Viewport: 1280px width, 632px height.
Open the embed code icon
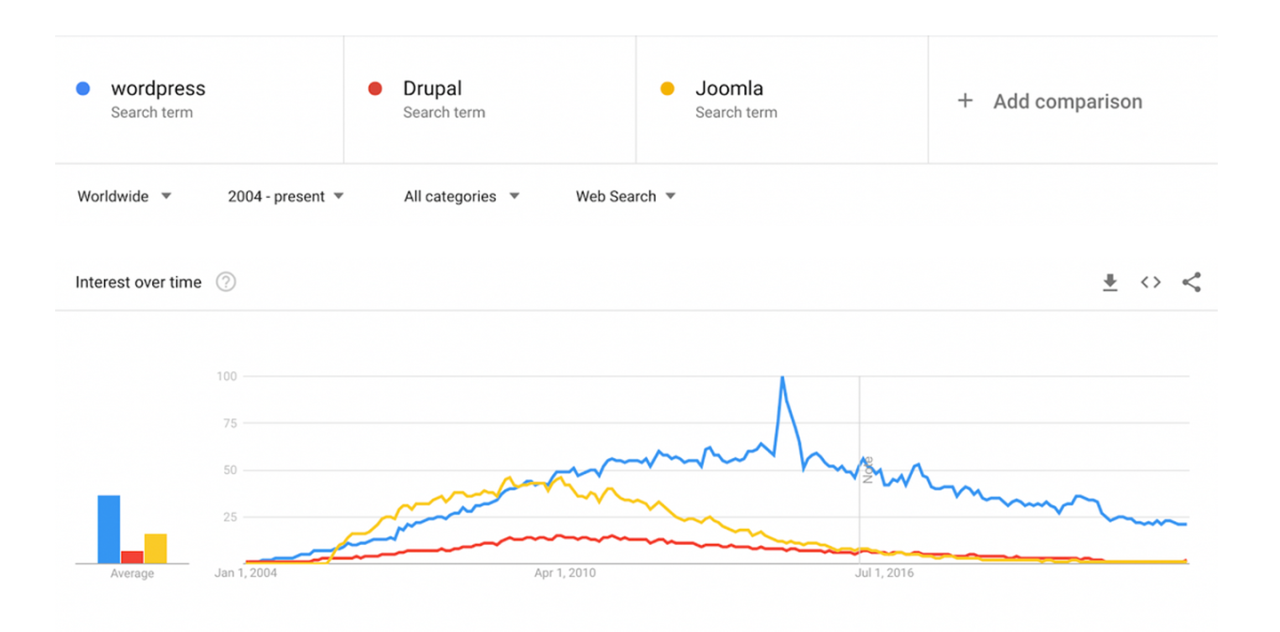[1150, 283]
